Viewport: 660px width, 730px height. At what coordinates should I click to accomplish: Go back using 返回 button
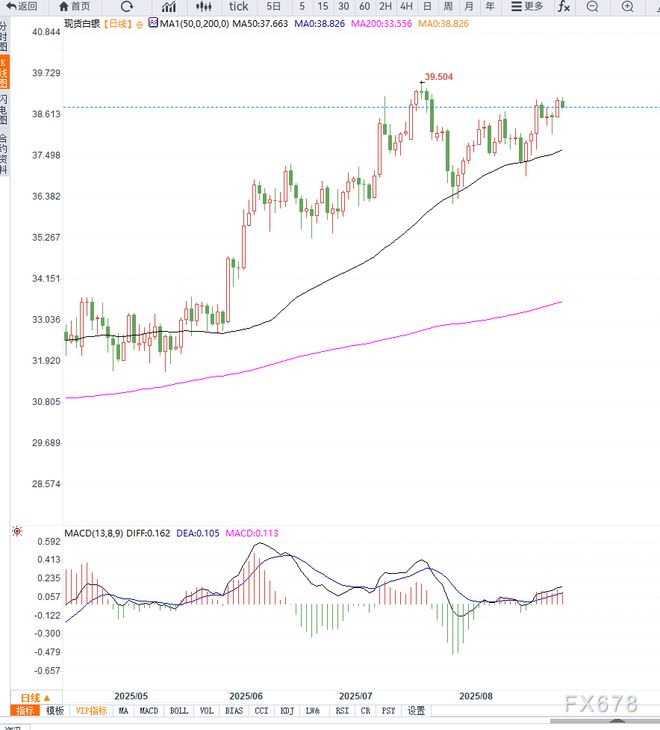tap(22, 6)
